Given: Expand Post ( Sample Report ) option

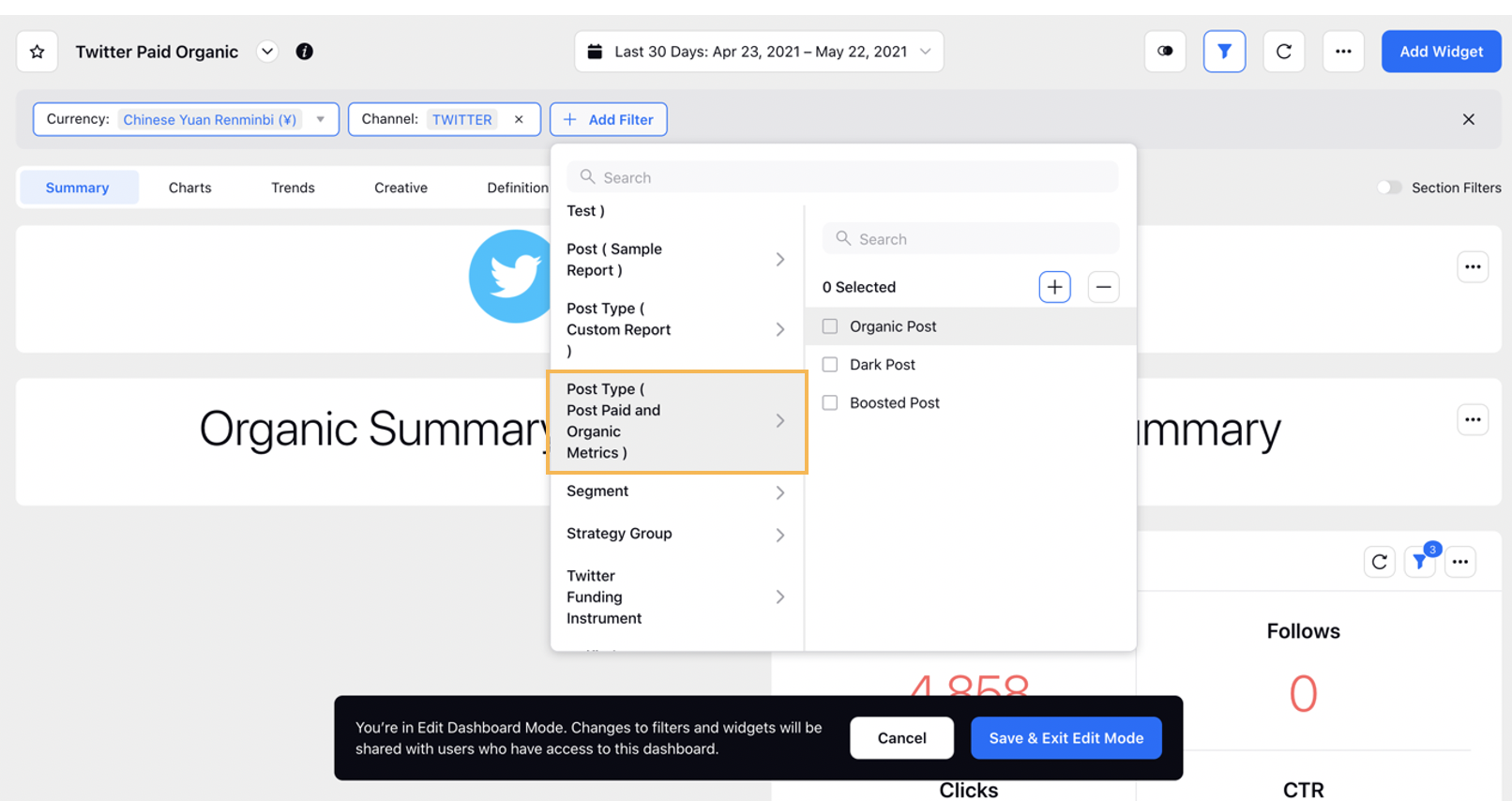Looking at the screenshot, I should coord(676,260).
